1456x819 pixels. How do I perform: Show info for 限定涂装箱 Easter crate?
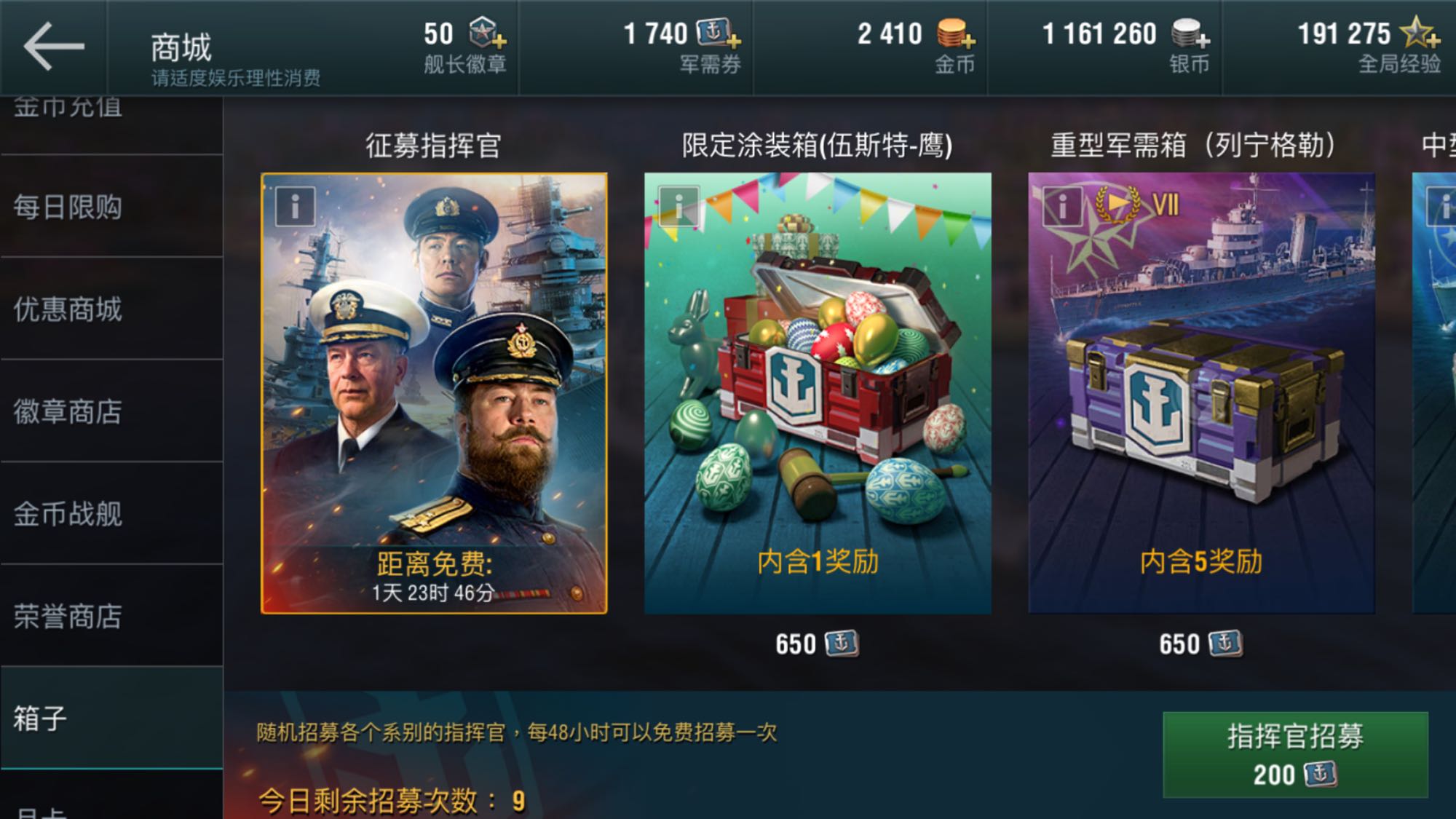(x=678, y=207)
